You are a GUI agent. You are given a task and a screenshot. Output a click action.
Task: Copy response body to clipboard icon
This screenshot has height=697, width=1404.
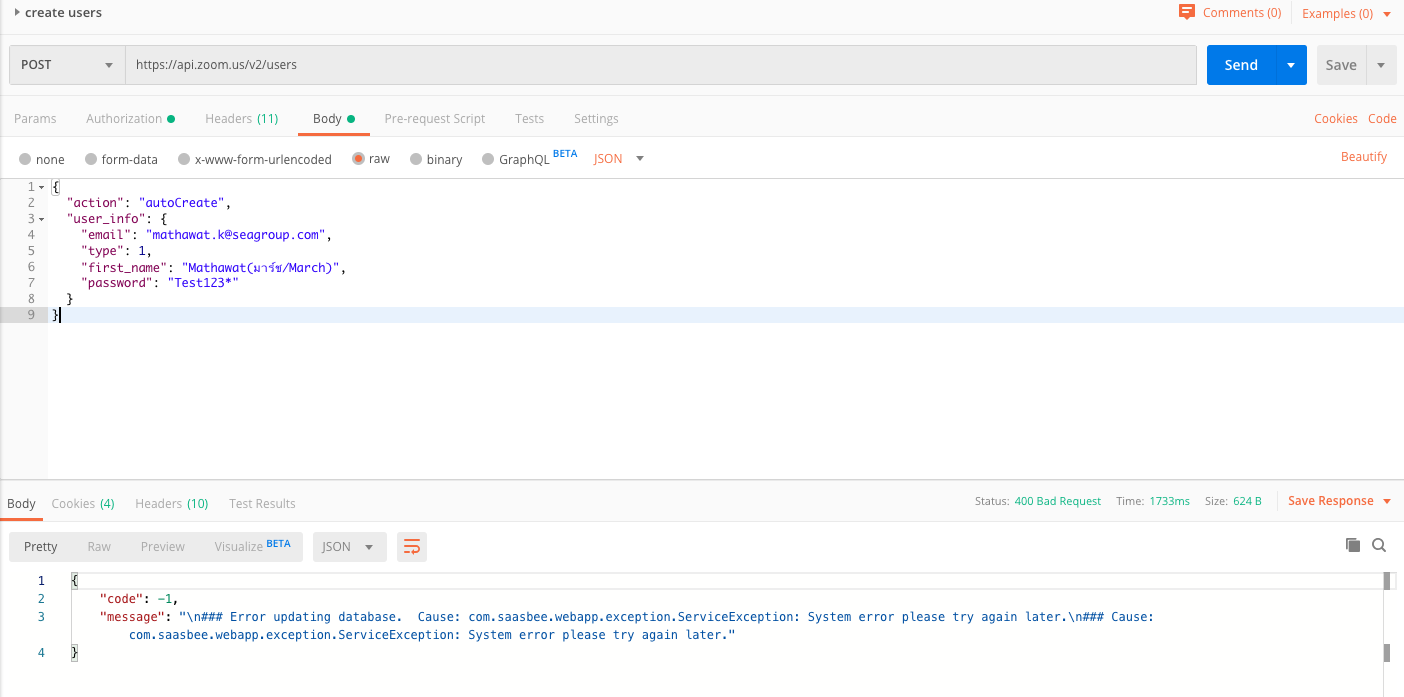point(1353,545)
